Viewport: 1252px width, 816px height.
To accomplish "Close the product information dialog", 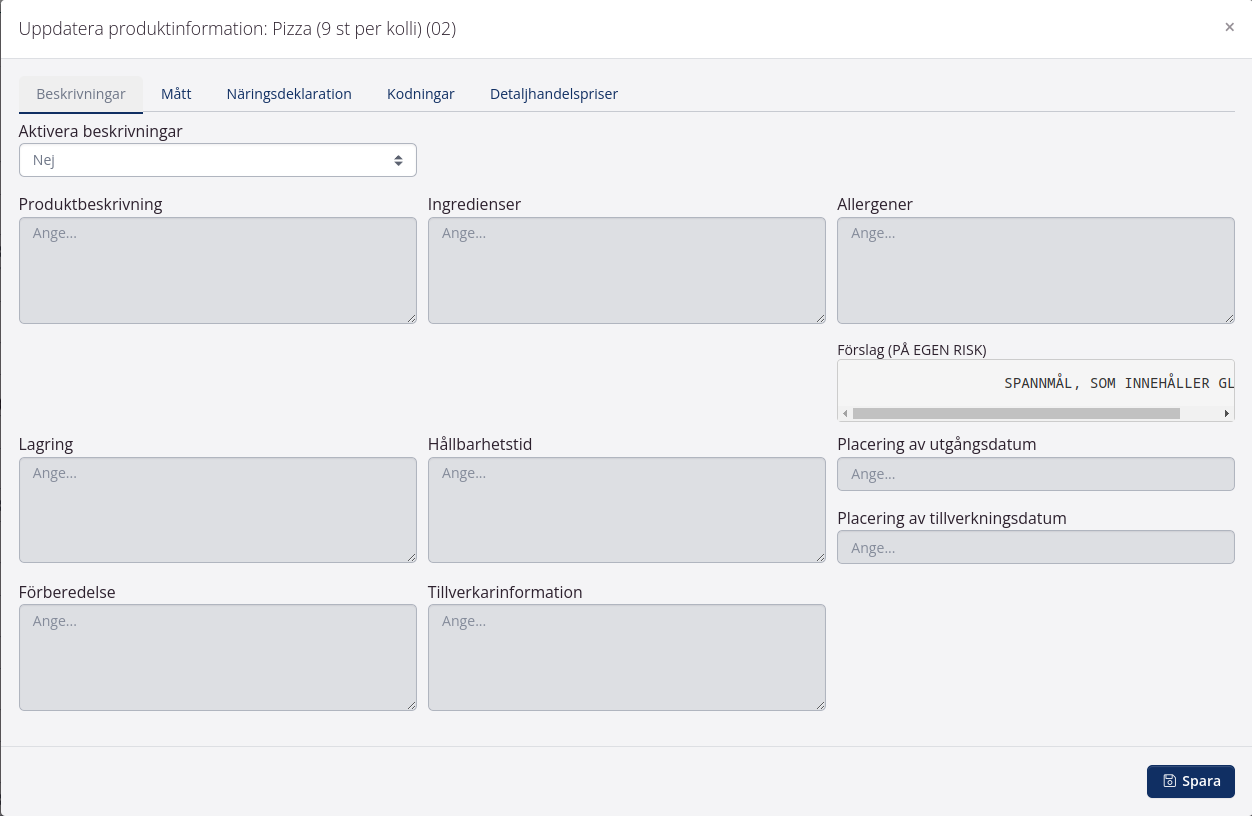I will (1229, 28).
